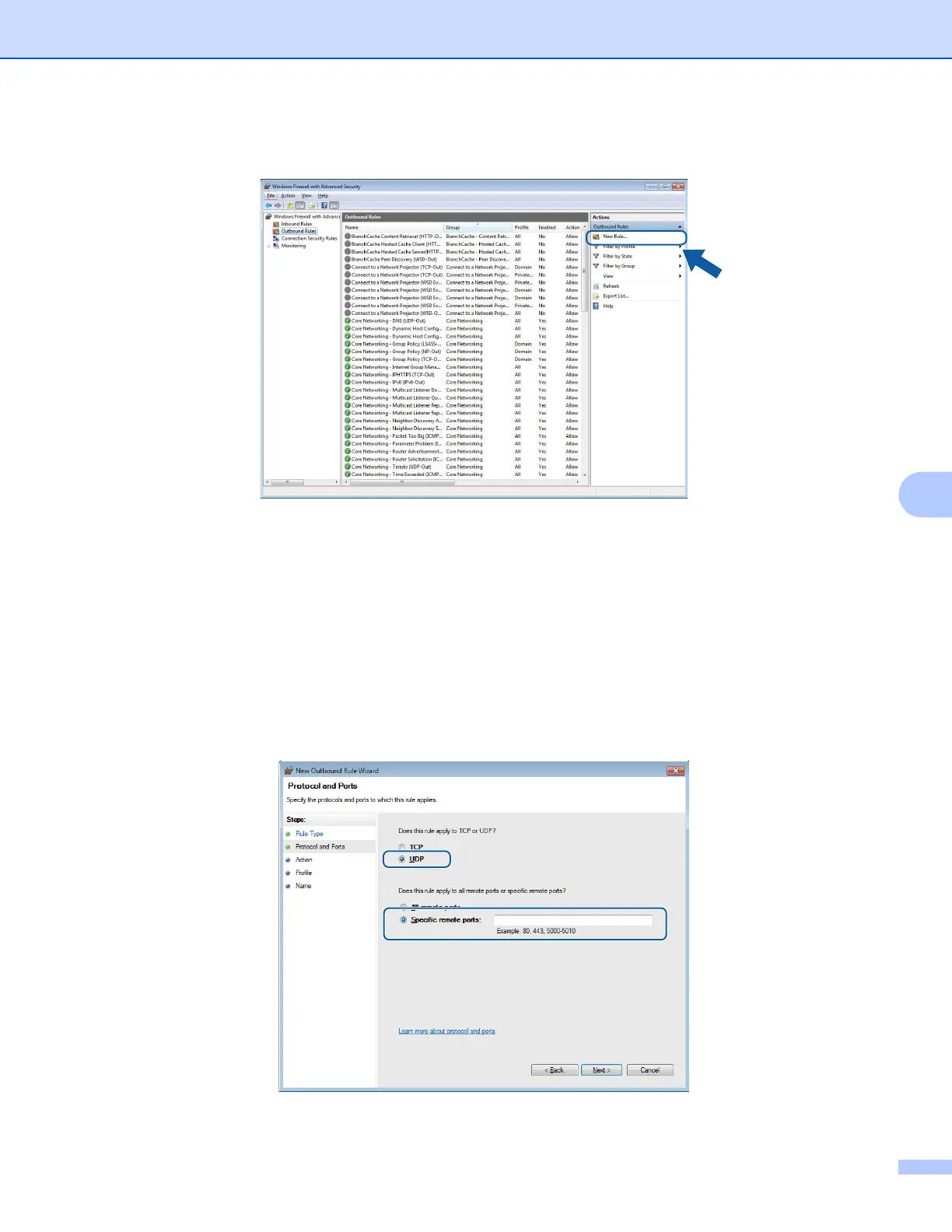Open the Action menu
Viewport: 952px width, 1232px height.
point(288,196)
